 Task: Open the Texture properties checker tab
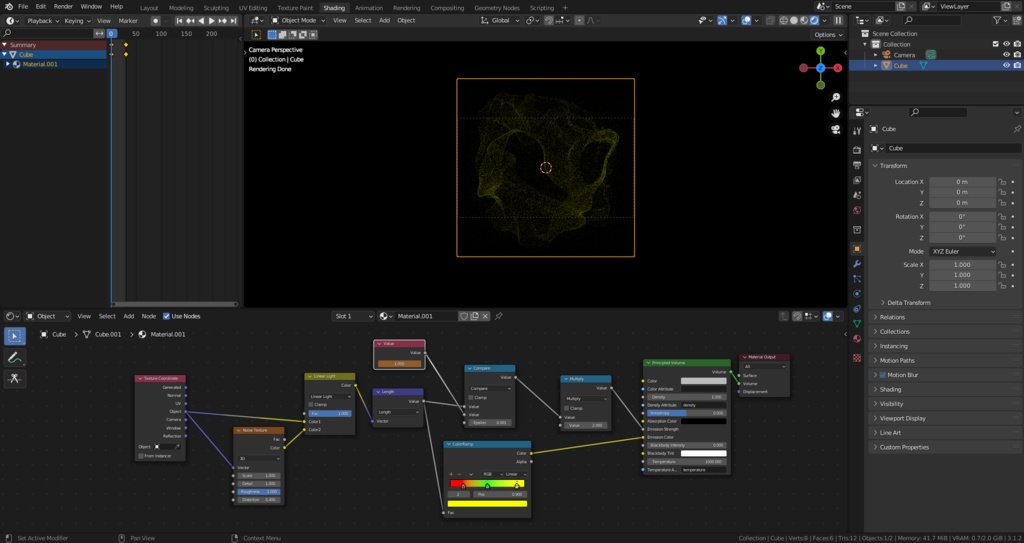pos(857,358)
